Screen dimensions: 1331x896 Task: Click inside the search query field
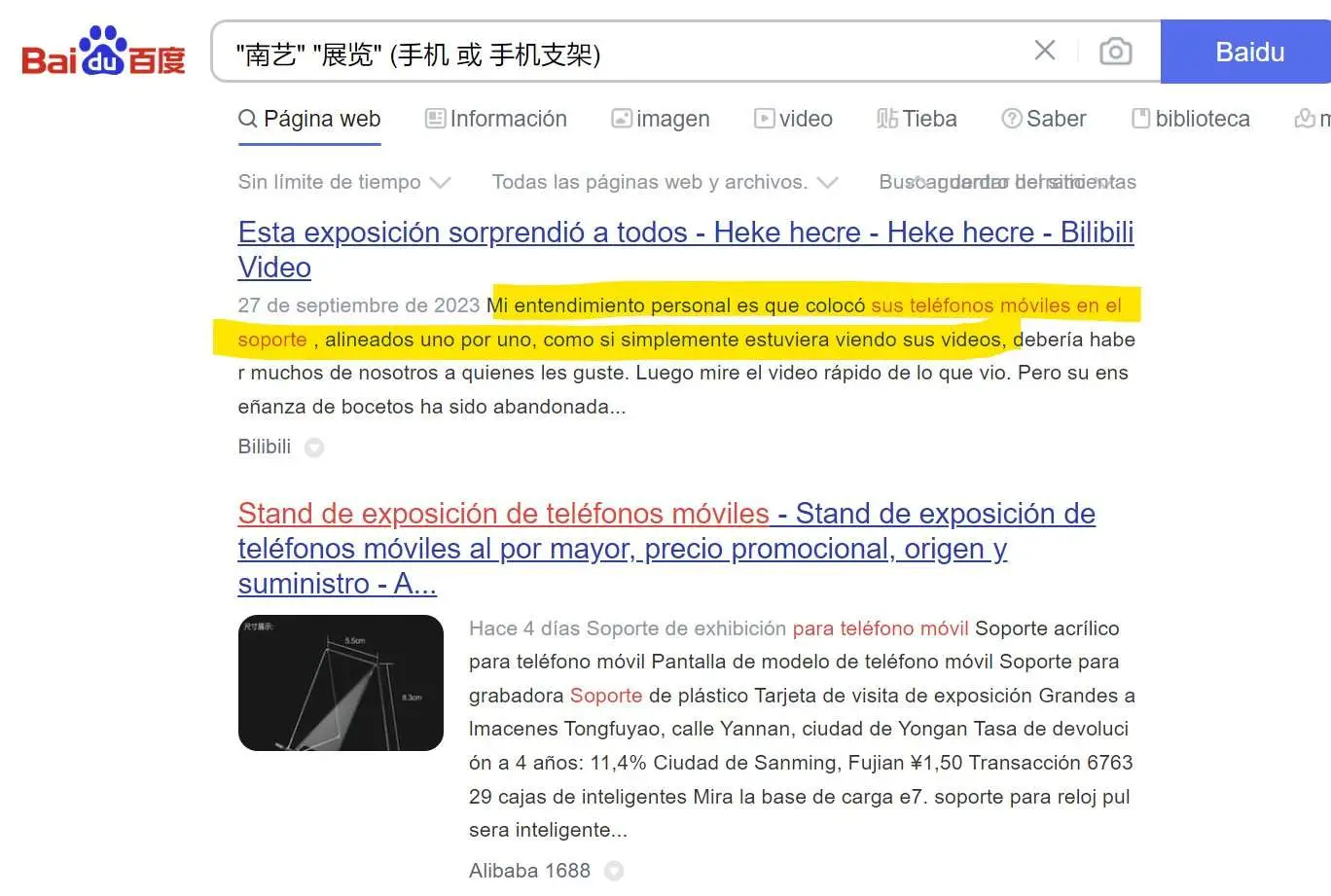pos(623,53)
